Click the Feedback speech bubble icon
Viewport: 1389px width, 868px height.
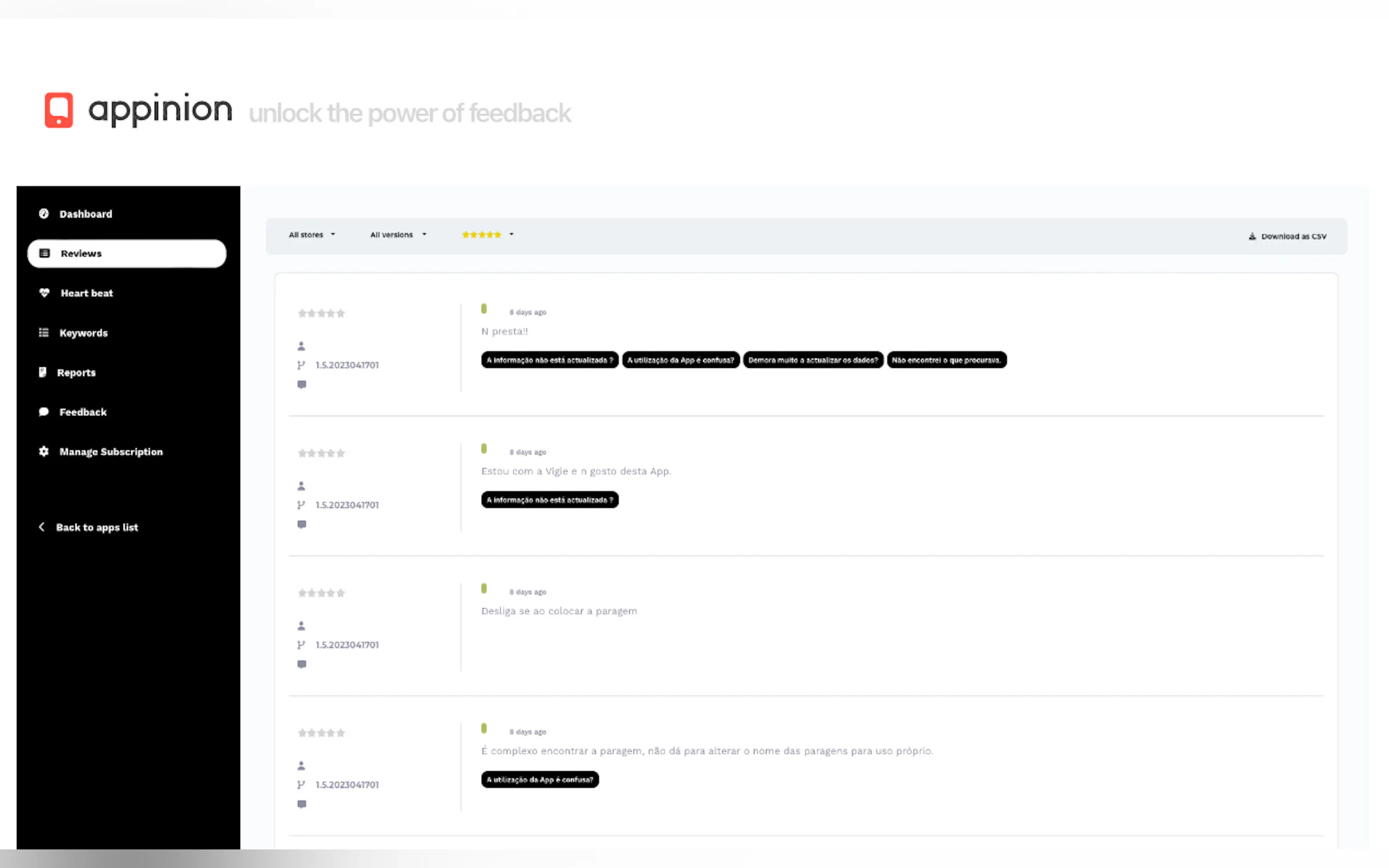pos(44,412)
